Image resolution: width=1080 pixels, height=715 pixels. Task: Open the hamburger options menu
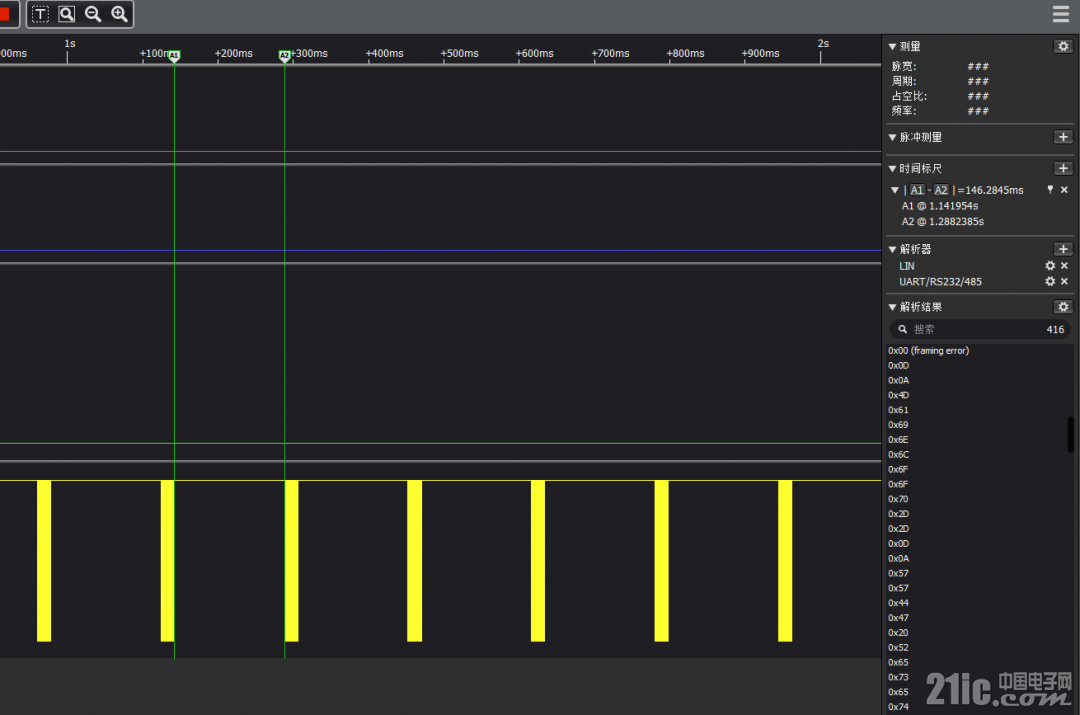point(1061,14)
